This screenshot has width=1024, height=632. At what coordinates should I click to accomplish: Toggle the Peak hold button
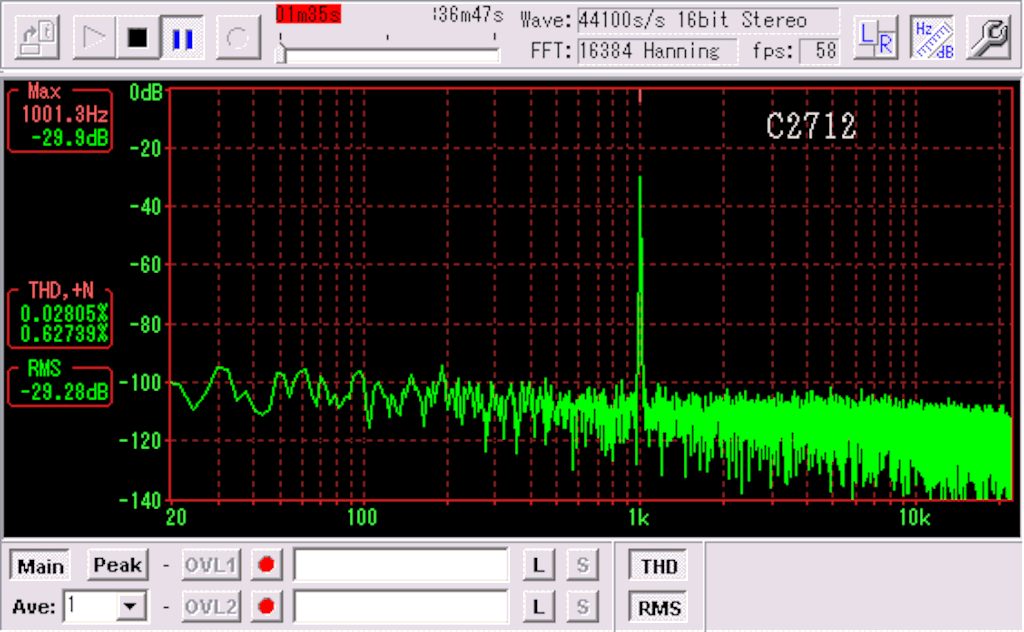point(118,565)
